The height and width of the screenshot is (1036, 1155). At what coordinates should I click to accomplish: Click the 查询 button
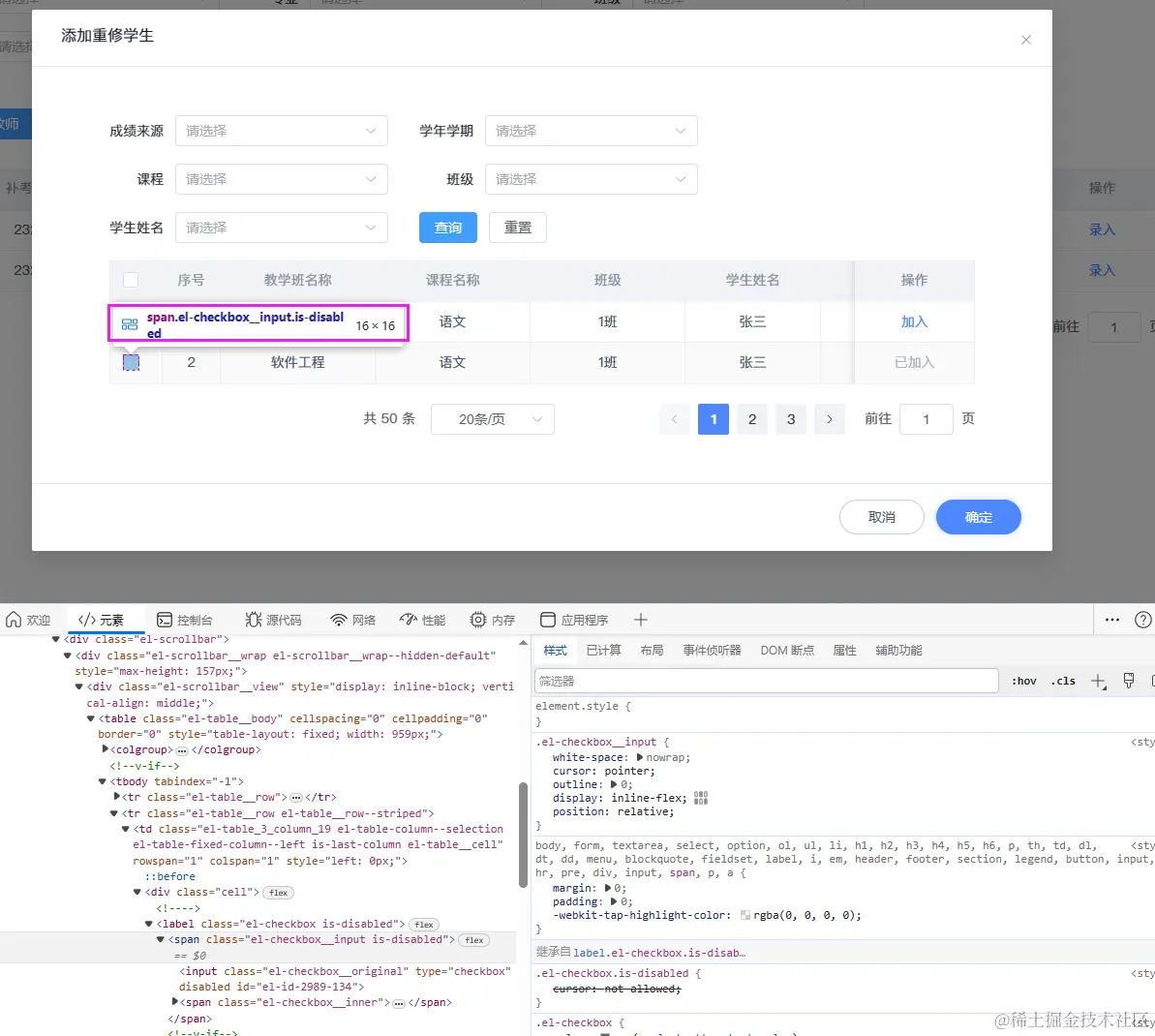448,228
